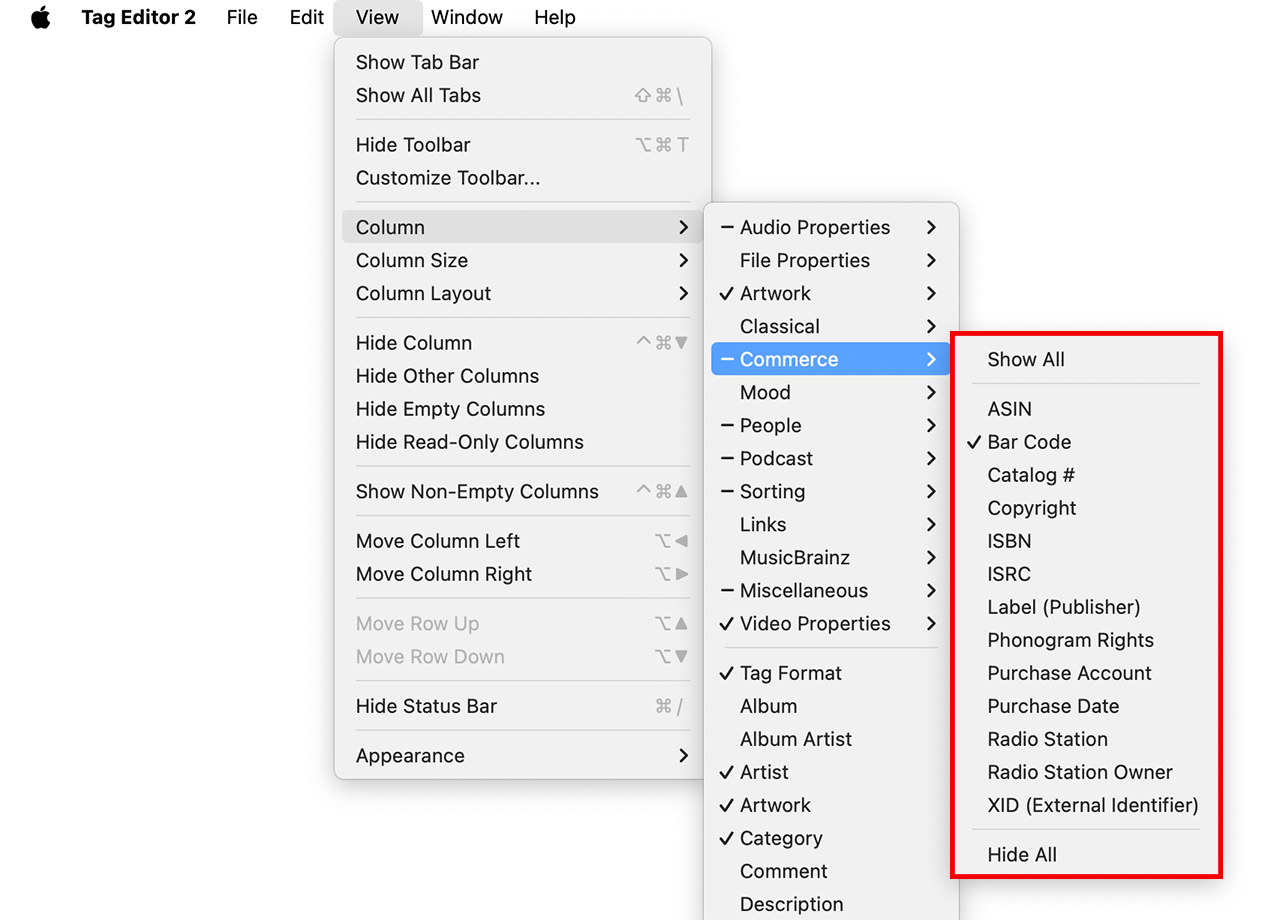Expand the Classical submenu
This screenshot has height=920, width=1262.
click(830, 326)
